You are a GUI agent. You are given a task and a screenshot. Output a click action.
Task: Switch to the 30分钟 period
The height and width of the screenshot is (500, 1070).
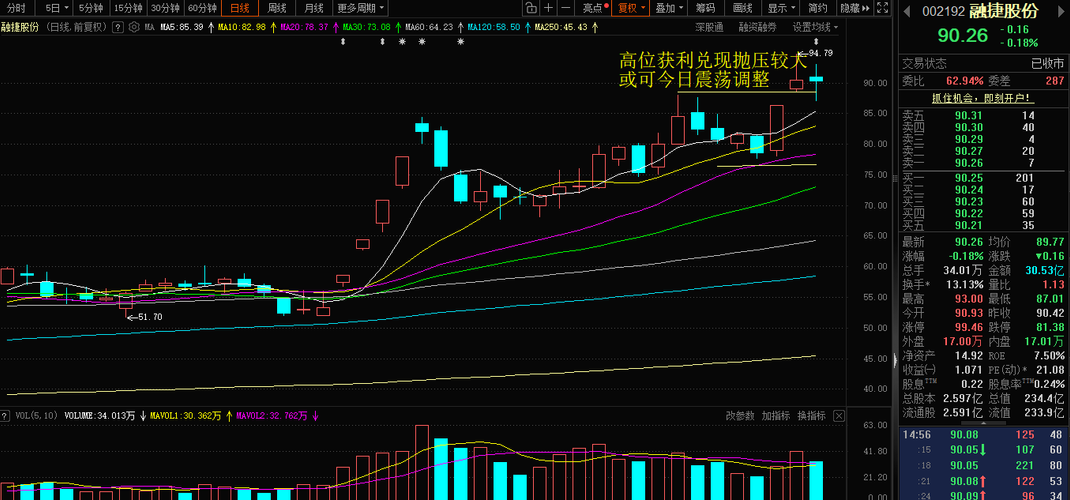click(165, 8)
